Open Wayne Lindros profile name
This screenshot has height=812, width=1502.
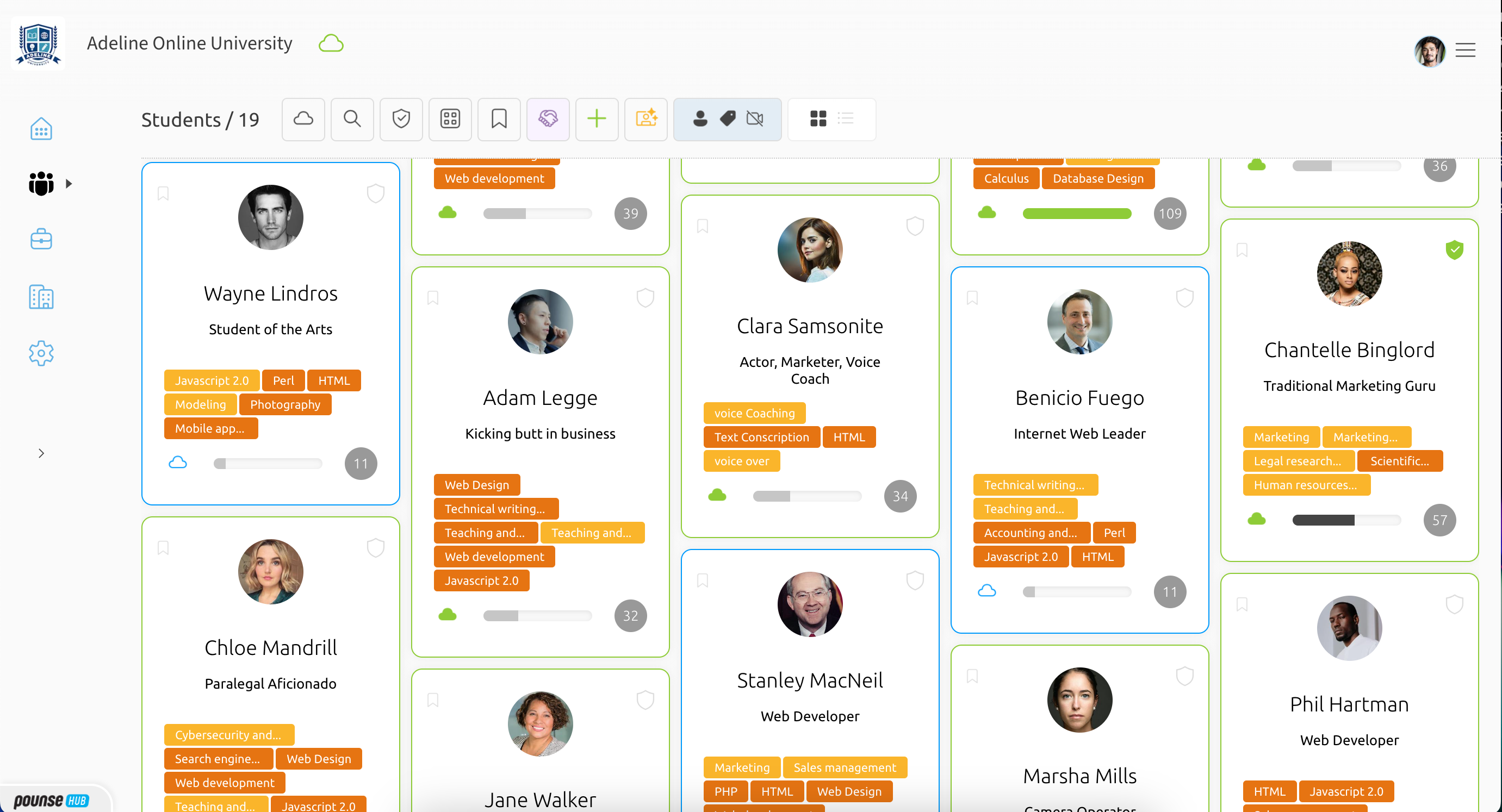pos(271,293)
